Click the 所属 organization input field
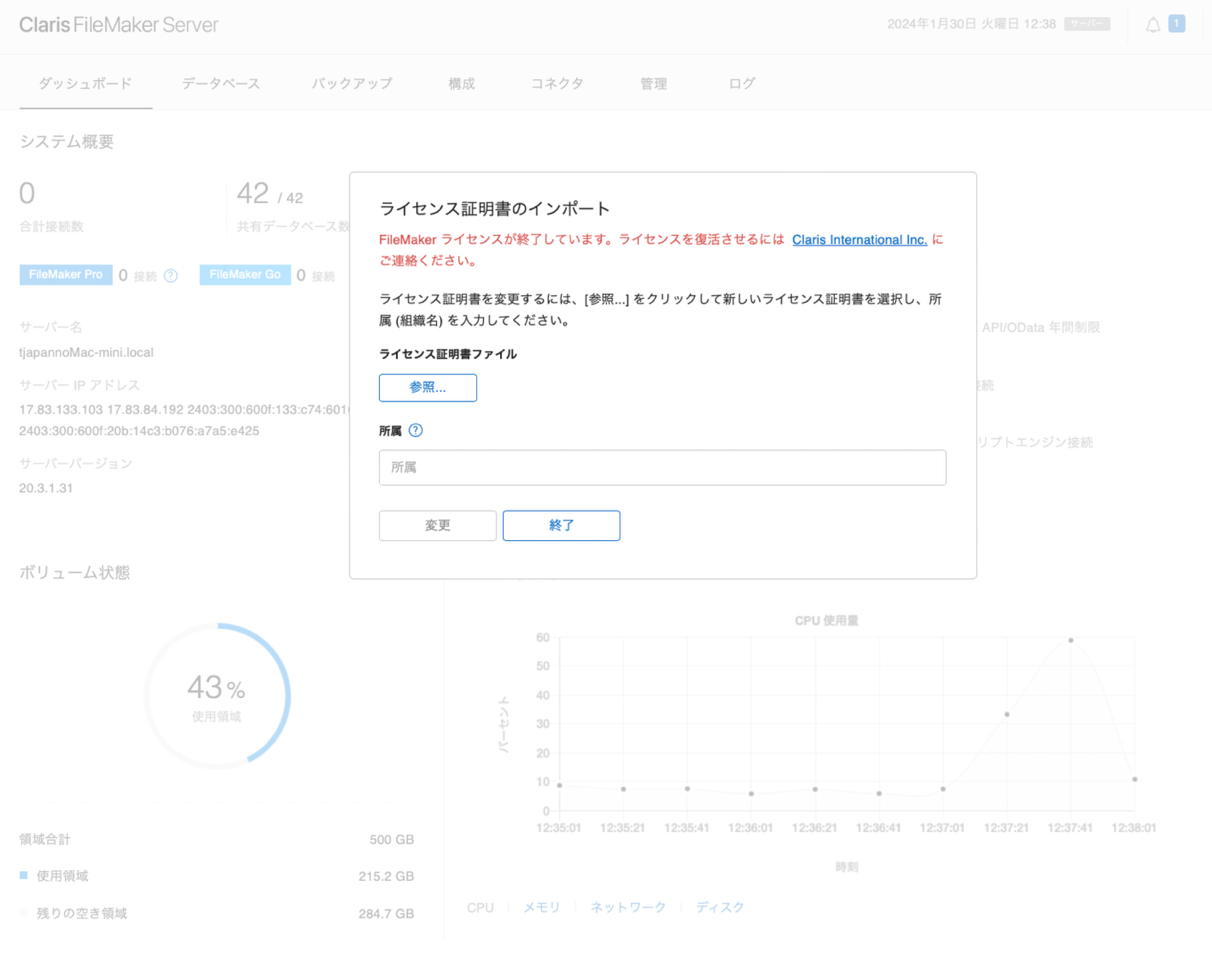1212x961 pixels. click(x=662, y=468)
